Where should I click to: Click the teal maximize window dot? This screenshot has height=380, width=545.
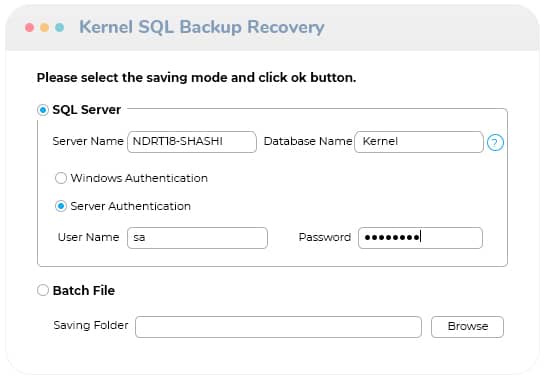[59, 27]
